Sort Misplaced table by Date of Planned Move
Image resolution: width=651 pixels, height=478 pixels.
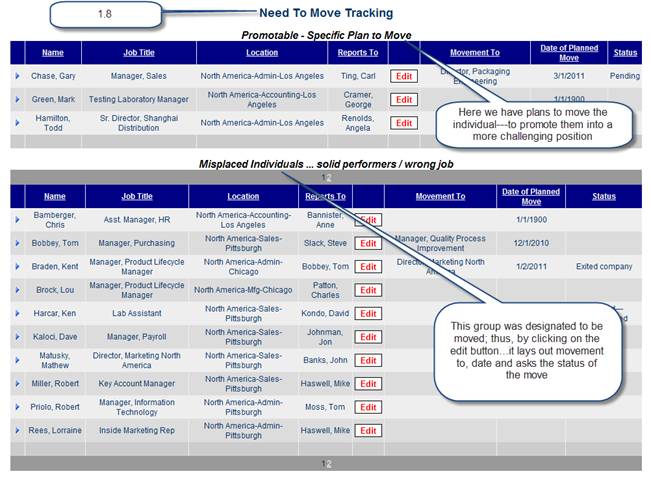(531, 196)
